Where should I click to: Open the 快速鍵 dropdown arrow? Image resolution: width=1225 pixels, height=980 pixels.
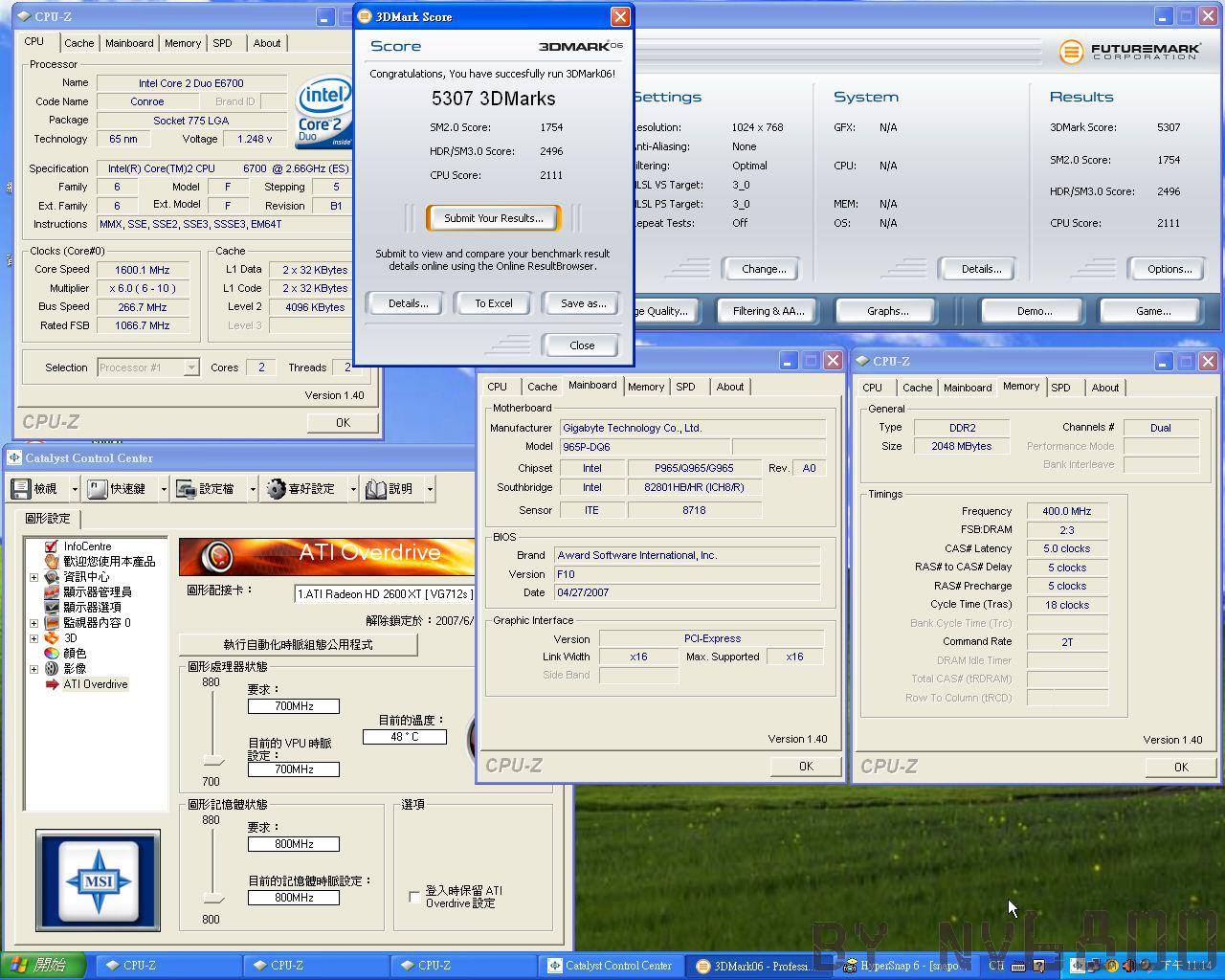pos(163,489)
